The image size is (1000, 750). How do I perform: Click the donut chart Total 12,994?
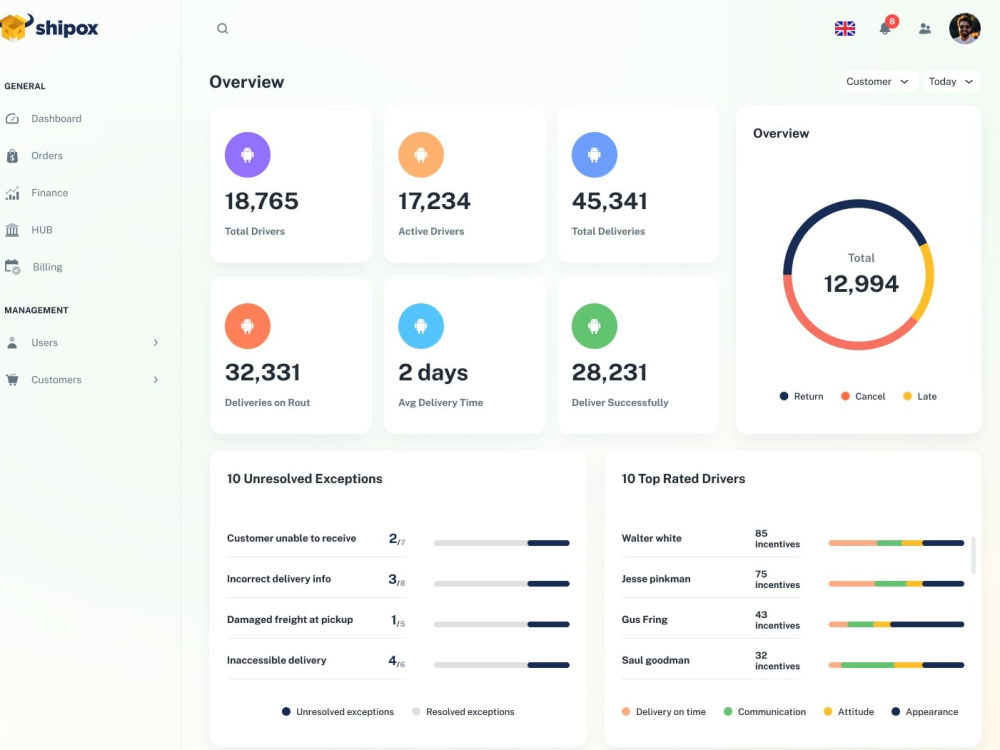[x=858, y=275]
